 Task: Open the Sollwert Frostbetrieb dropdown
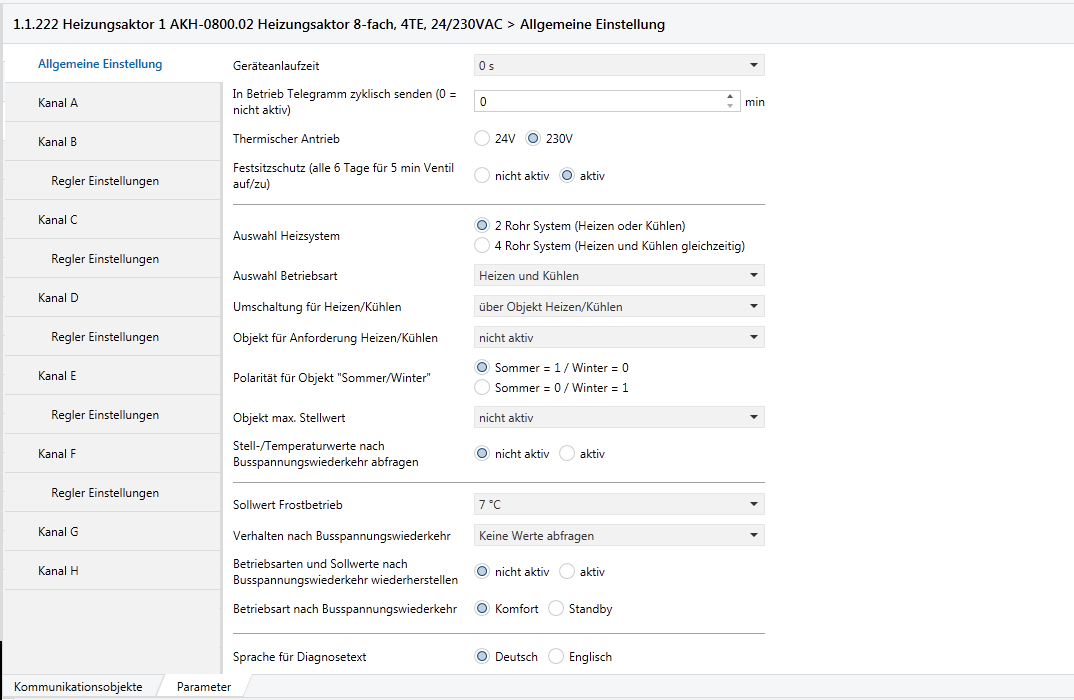tap(618, 505)
